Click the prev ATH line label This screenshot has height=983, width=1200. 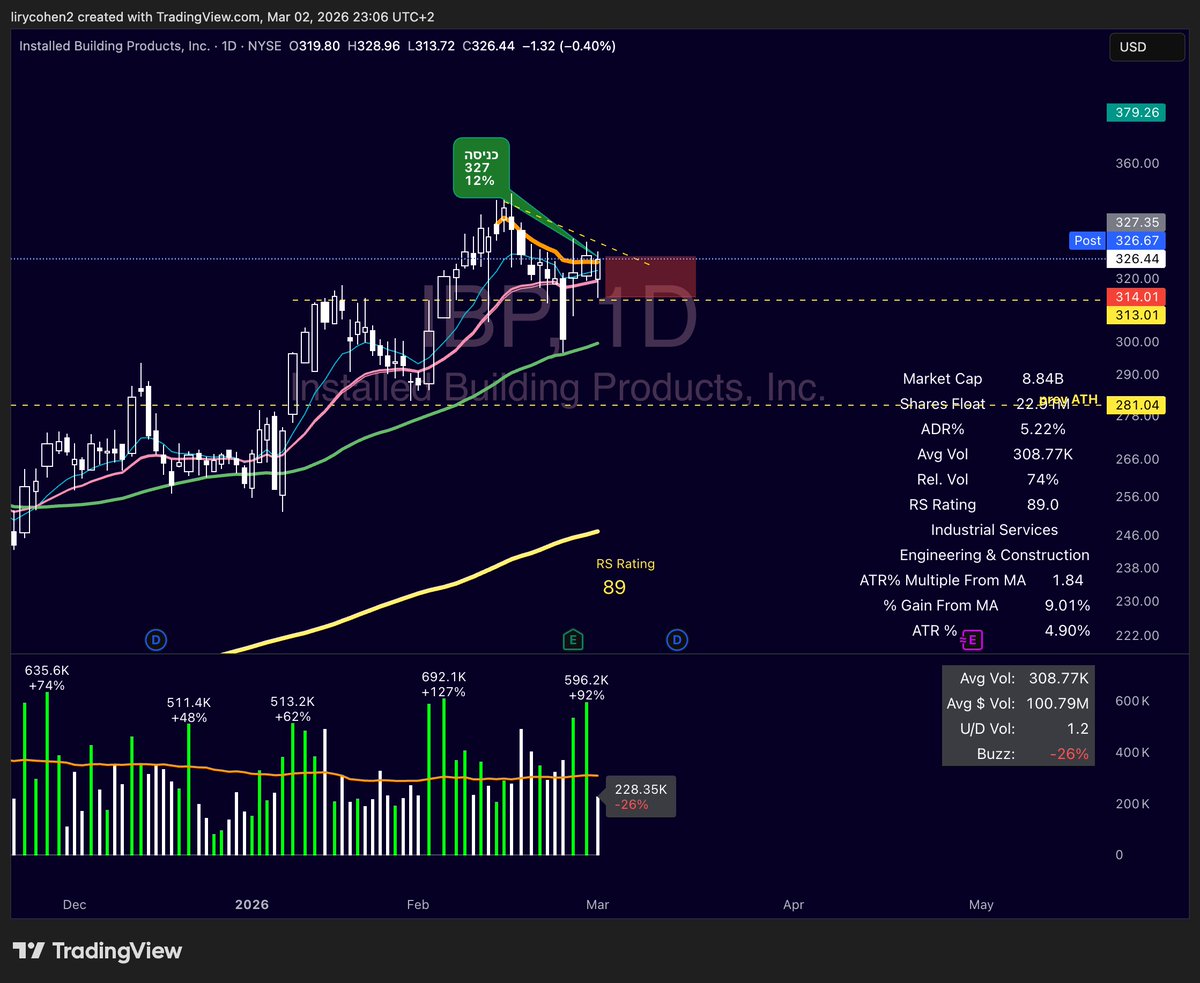click(x=1068, y=399)
